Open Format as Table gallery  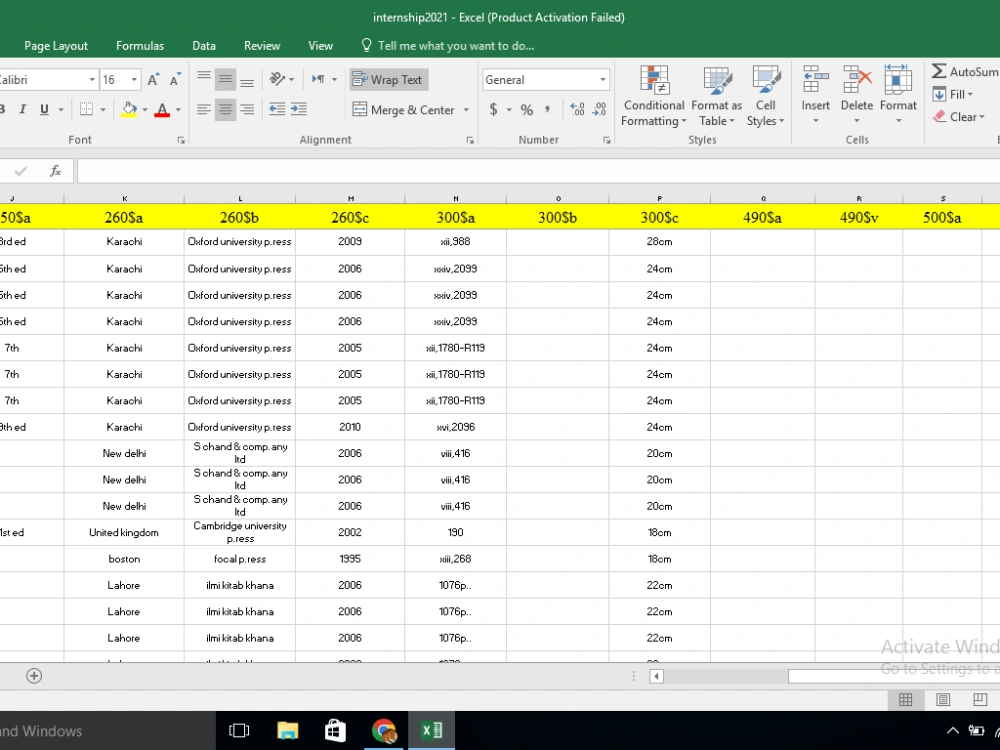pos(717,96)
